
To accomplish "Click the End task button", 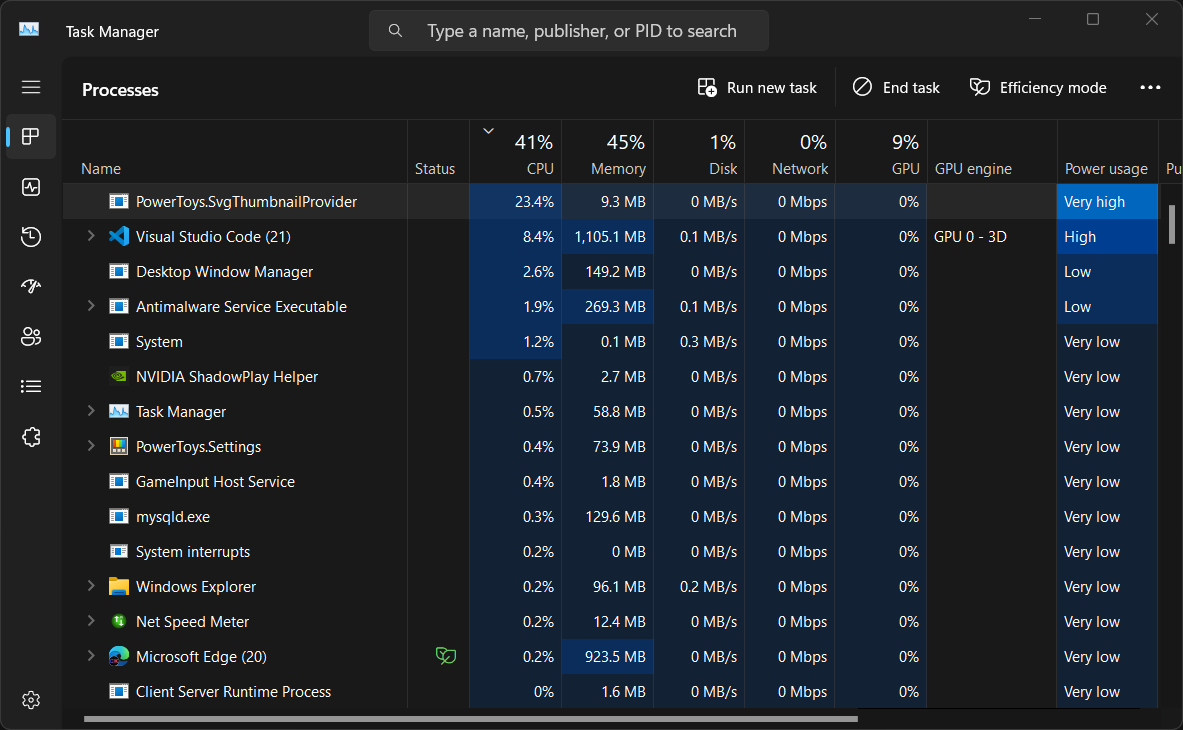I will (896, 87).
